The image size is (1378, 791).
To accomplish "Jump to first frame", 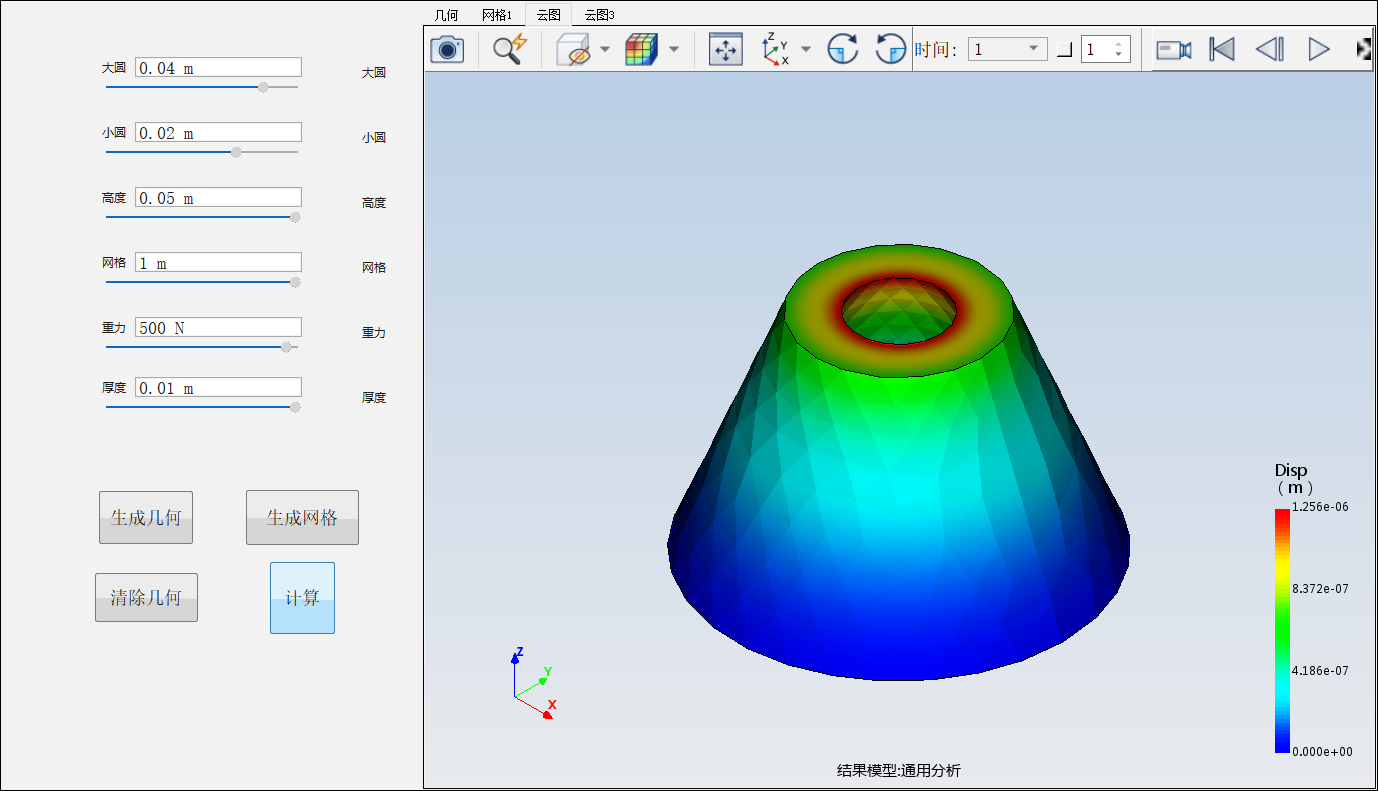I will click(1222, 49).
